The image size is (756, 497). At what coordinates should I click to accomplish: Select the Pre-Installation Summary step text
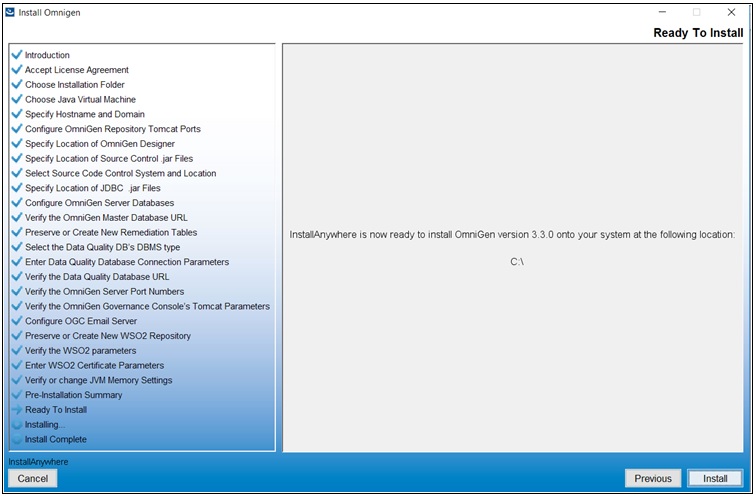pos(73,395)
